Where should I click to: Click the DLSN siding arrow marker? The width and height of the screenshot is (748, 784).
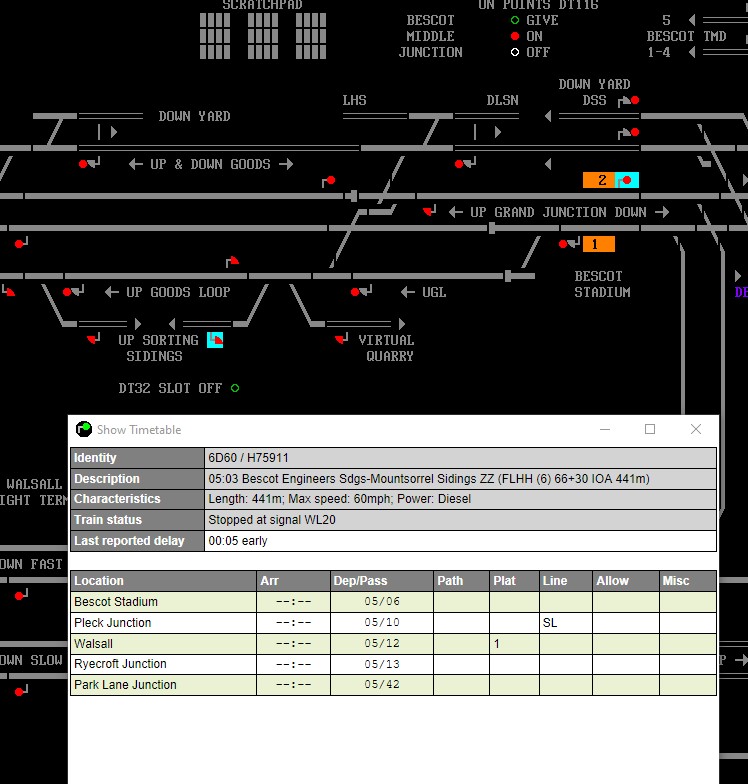click(498, 132)
